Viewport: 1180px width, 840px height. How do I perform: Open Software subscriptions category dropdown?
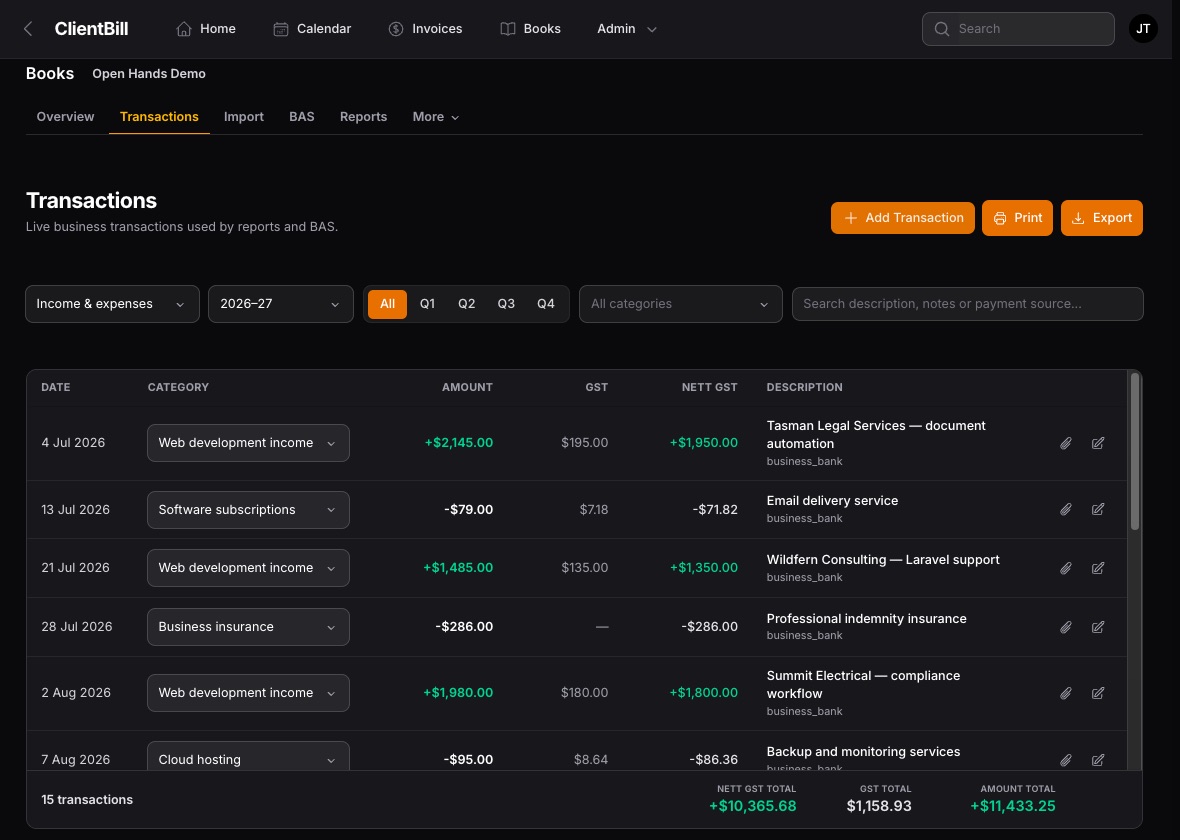[248, 510]
